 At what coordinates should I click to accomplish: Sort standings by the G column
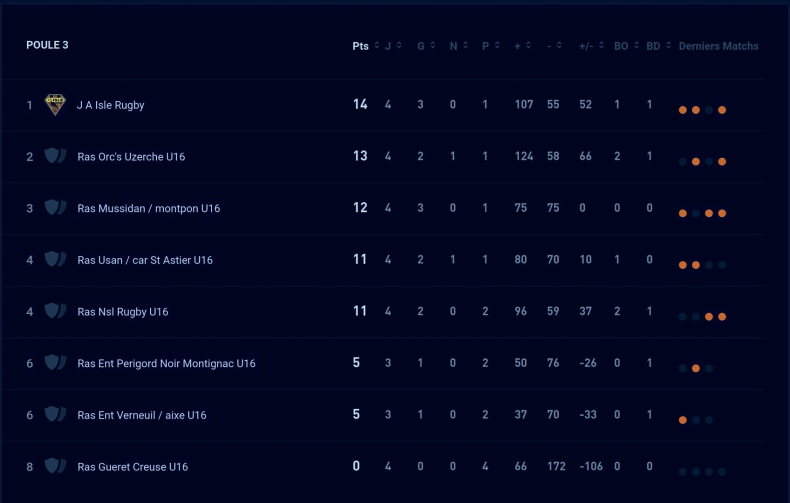(424, 46)
